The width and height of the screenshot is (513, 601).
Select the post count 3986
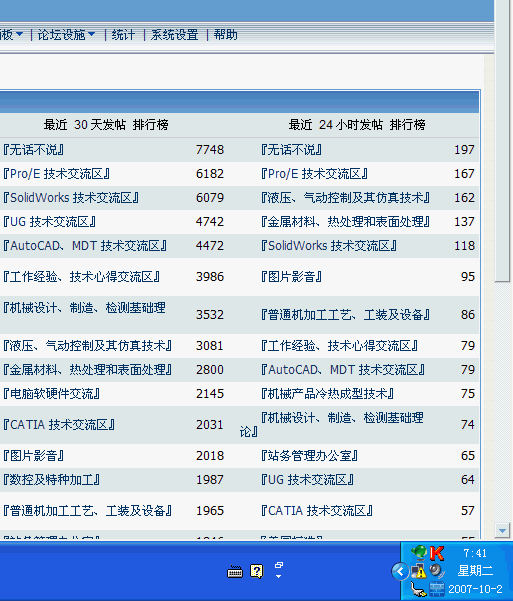click(x=210, y=277)
